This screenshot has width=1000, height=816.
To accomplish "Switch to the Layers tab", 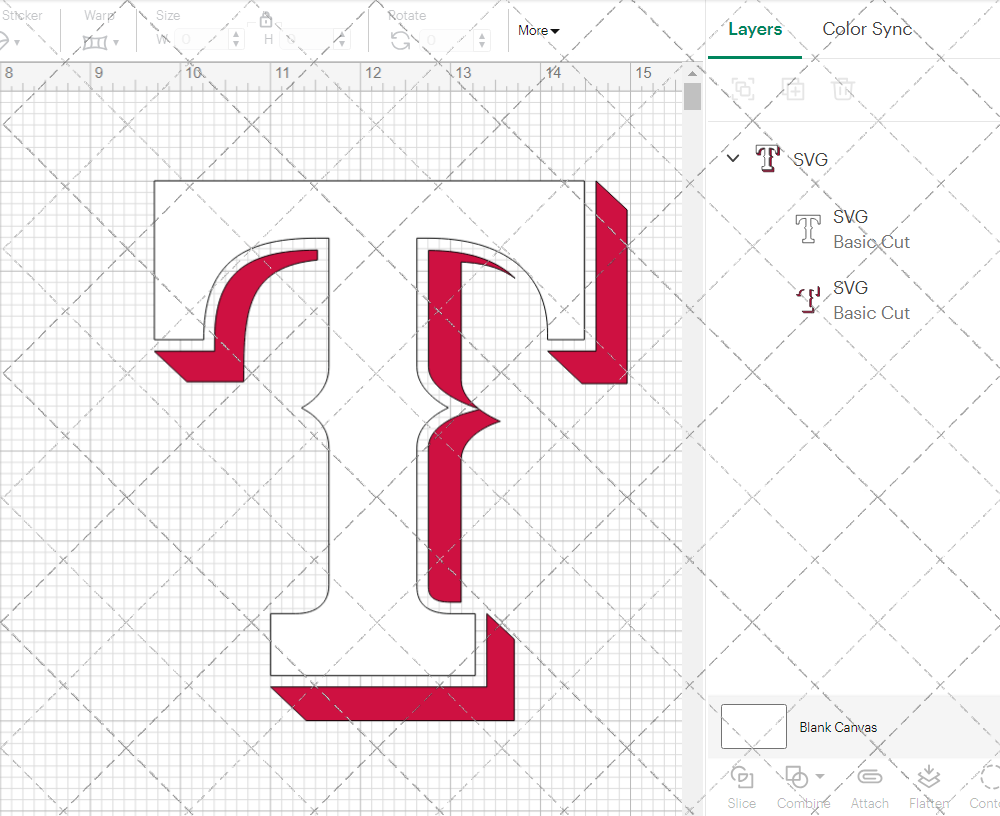I will click(755, 29).
